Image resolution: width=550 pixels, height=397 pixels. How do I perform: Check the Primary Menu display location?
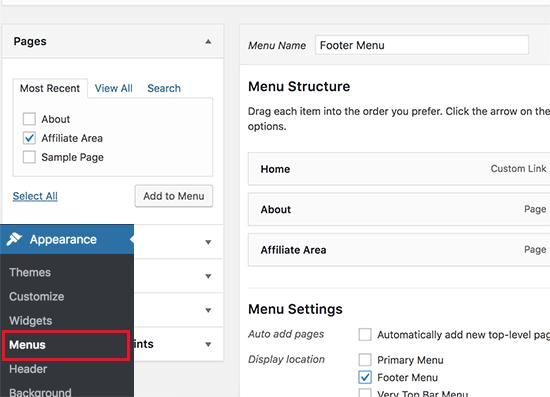click(365, 359)
